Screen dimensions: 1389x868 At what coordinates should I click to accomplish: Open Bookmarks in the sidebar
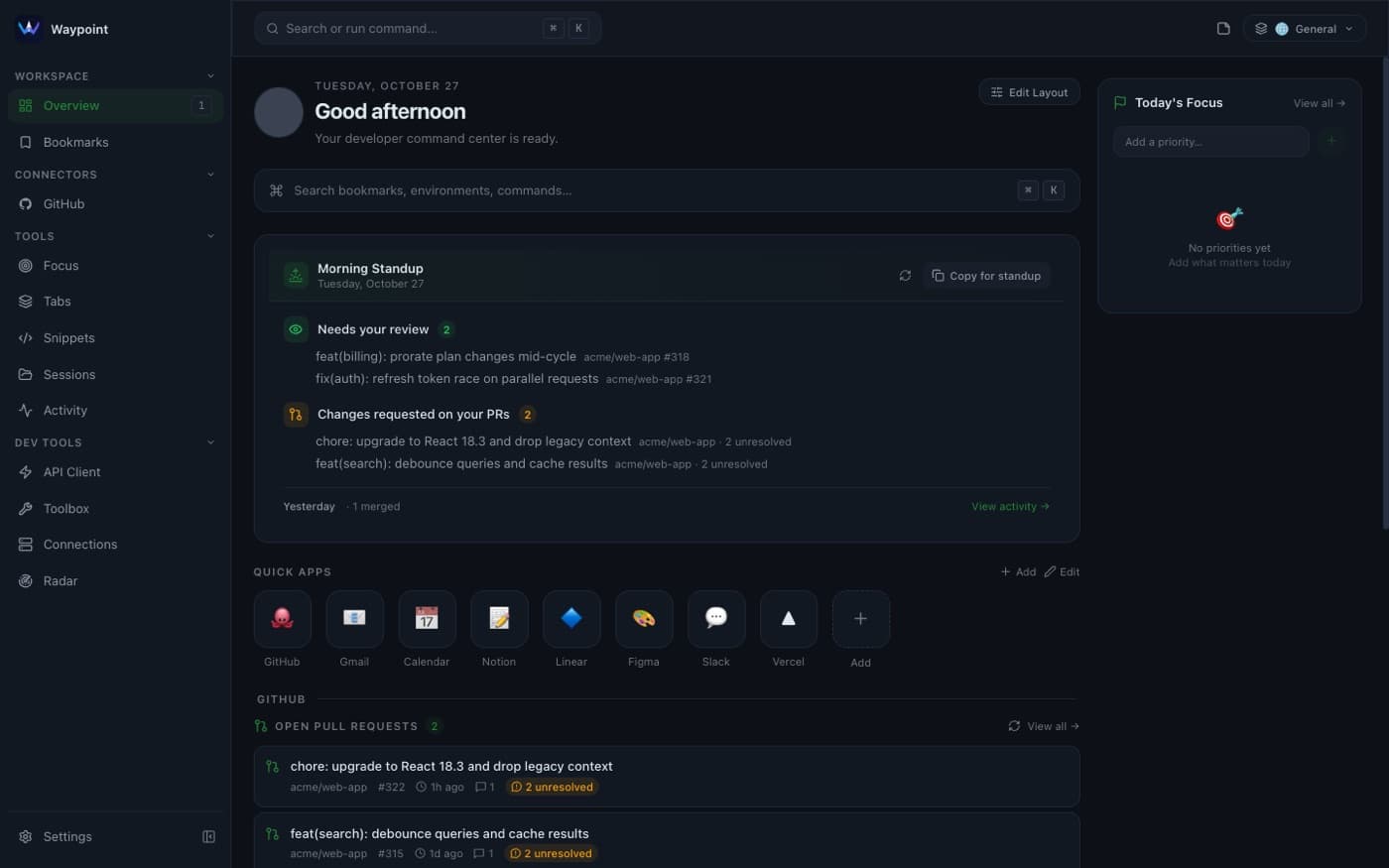coord(115,142)
